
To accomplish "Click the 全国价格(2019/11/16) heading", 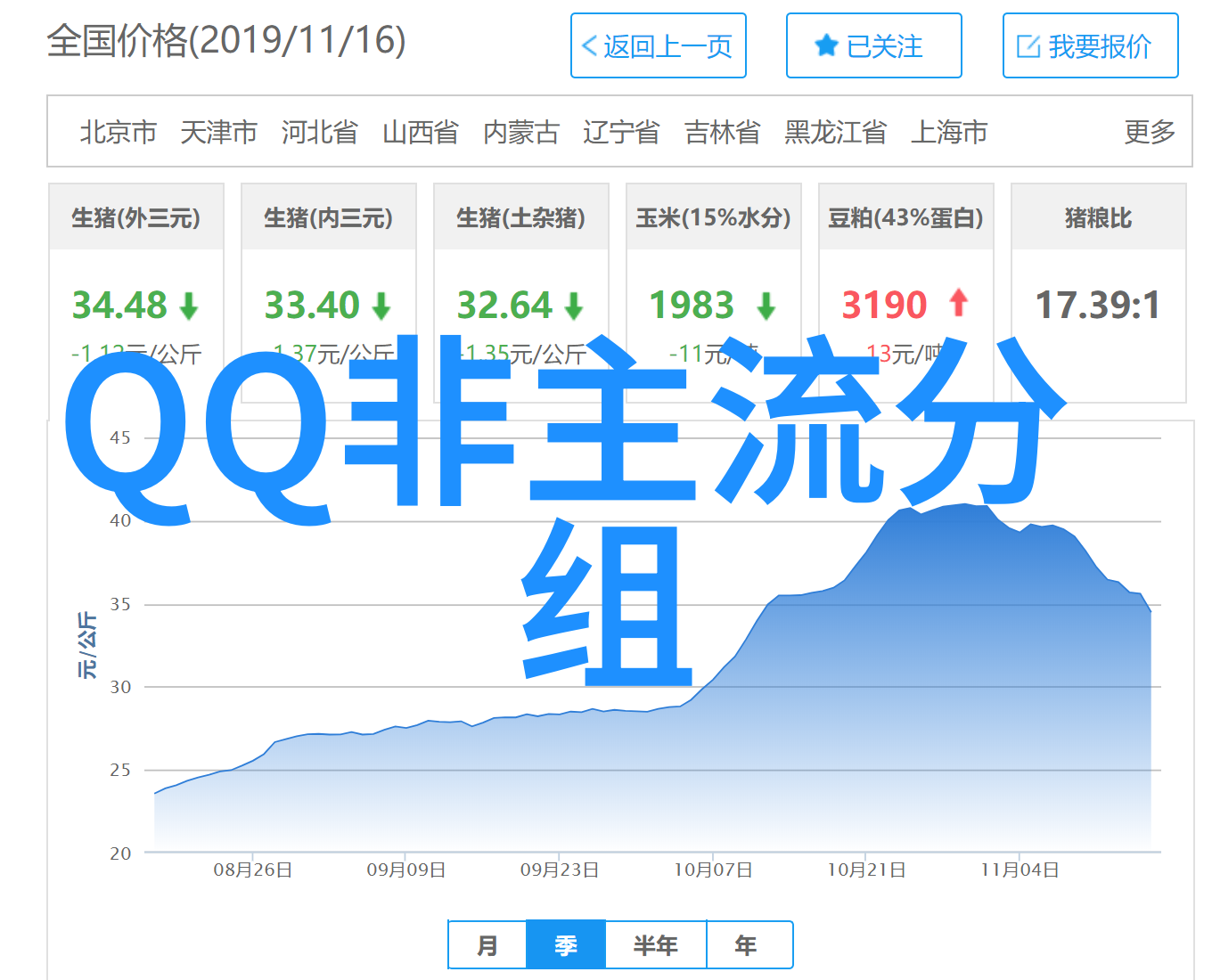I will coord(226,41).
